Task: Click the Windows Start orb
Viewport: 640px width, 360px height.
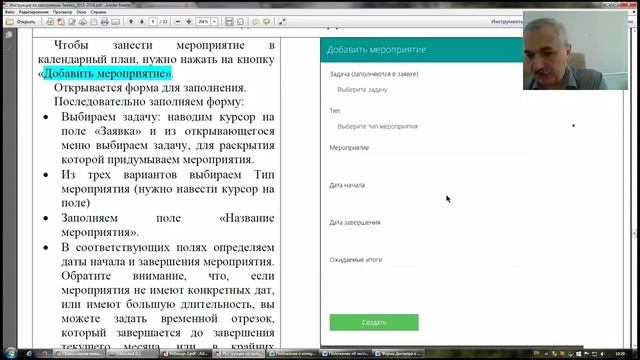Action: (x=11, y=353)
